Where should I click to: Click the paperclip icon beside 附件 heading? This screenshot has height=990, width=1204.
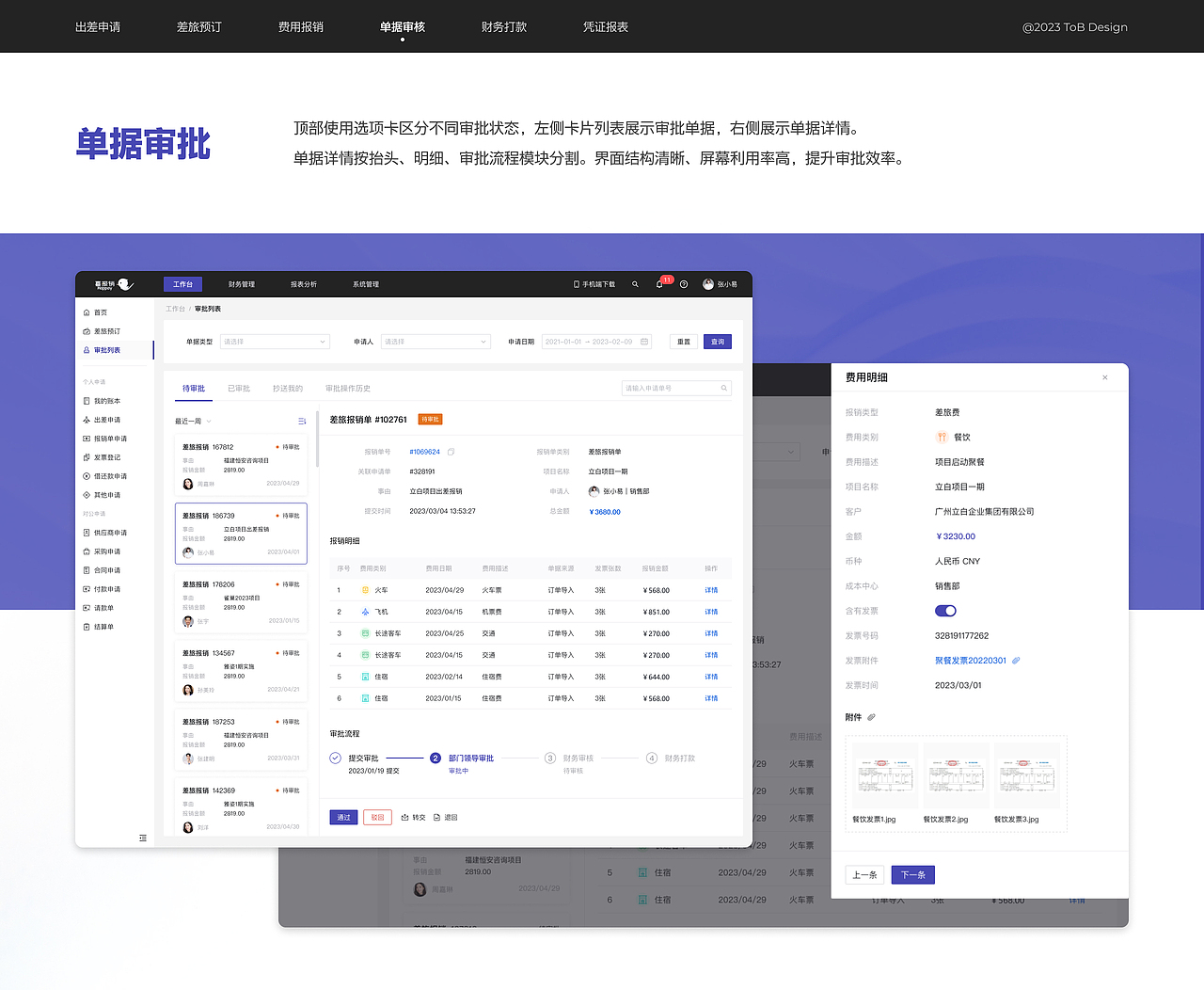pyautogui.click(x=871, y=717)
